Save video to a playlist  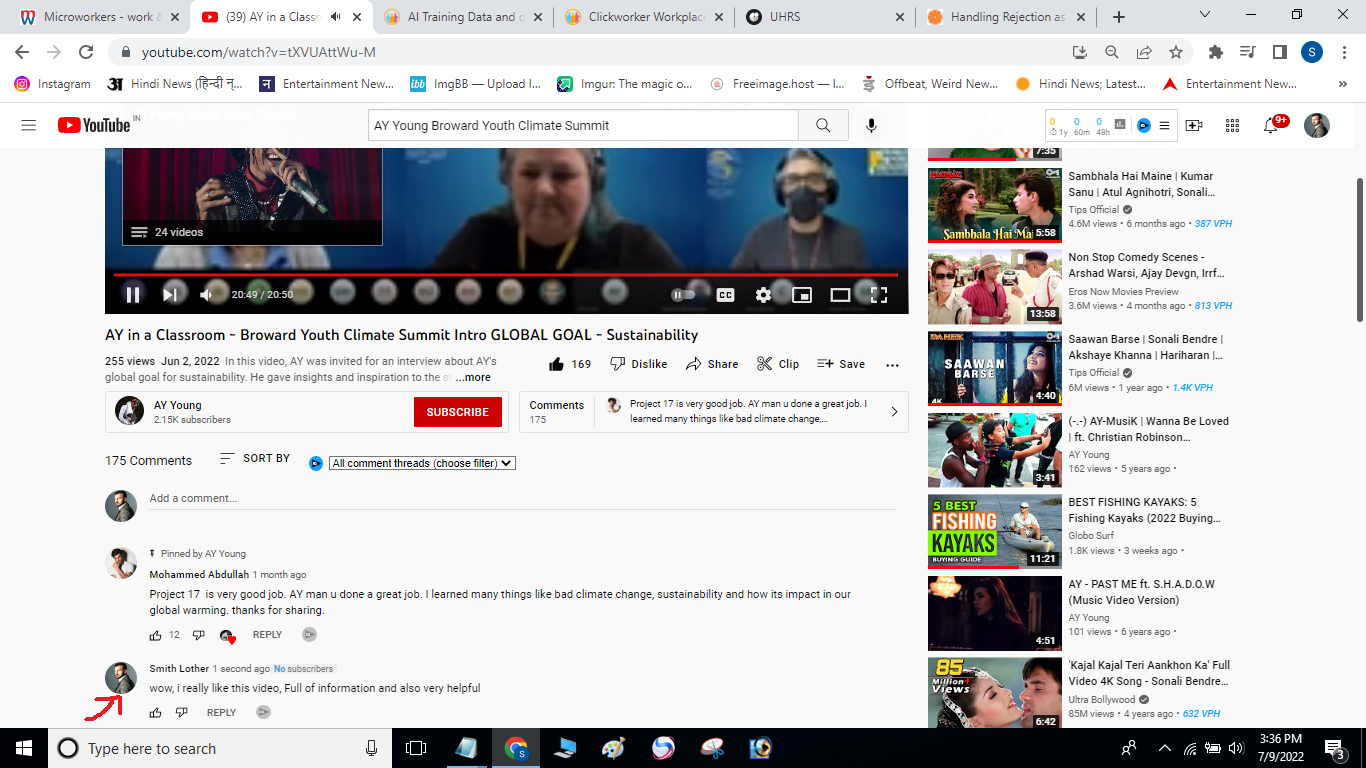pyautogui.click(x=841, y=364)
